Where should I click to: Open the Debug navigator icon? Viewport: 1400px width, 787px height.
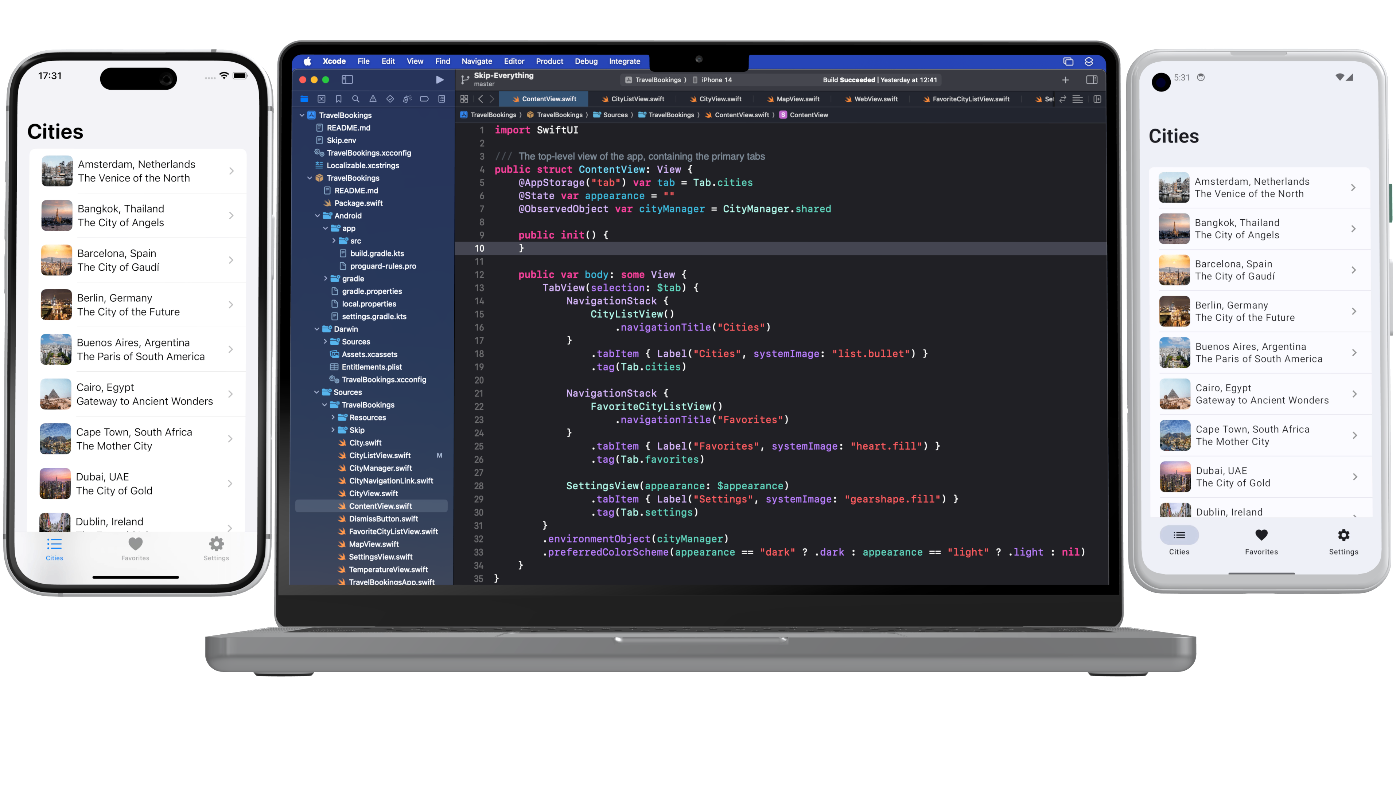point(407,99)
